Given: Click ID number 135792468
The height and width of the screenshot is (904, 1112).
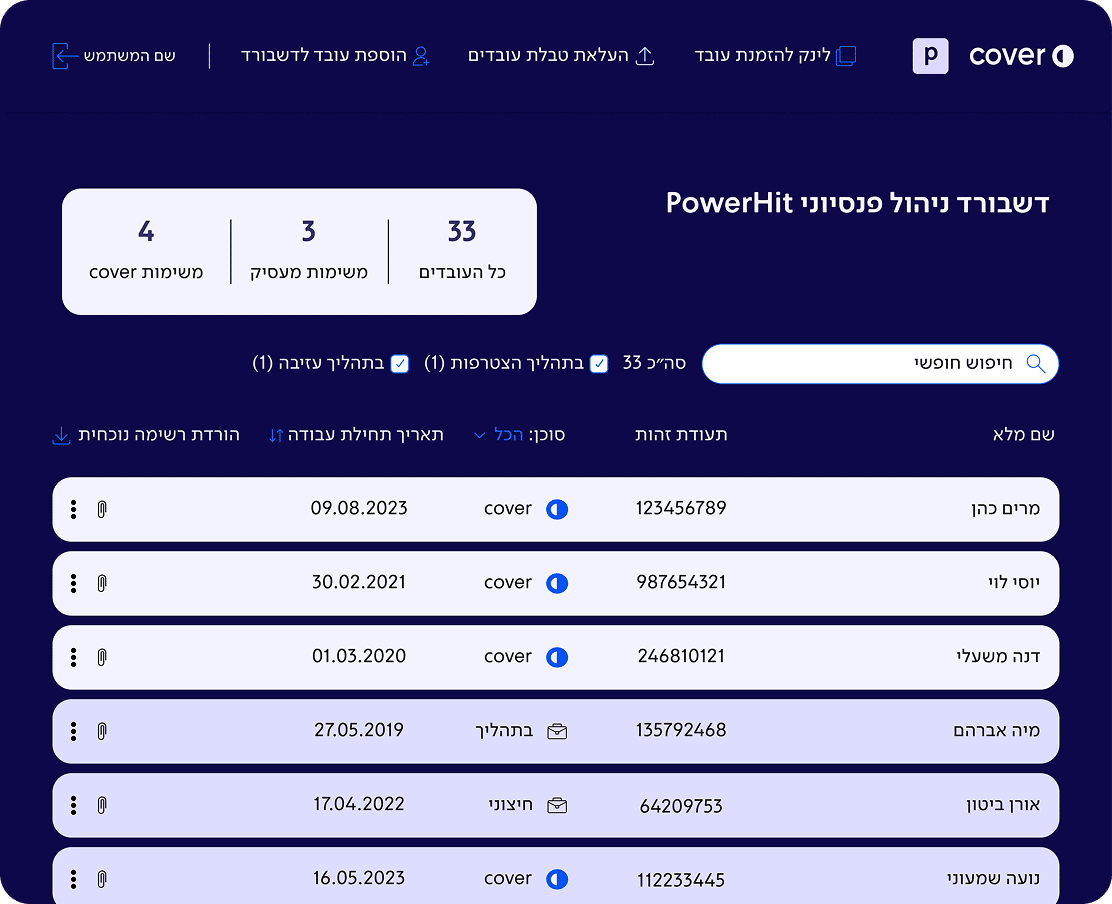Looking at the screenshot, I should [682, 730].
